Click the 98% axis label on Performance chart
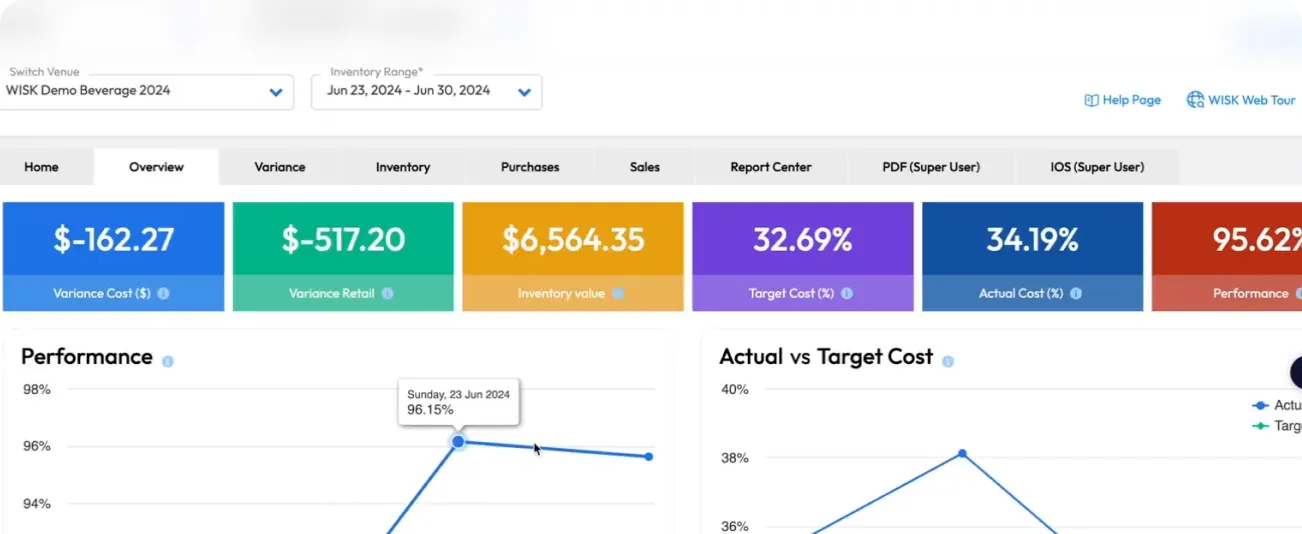1302x534 pixels. coord(37,389)
